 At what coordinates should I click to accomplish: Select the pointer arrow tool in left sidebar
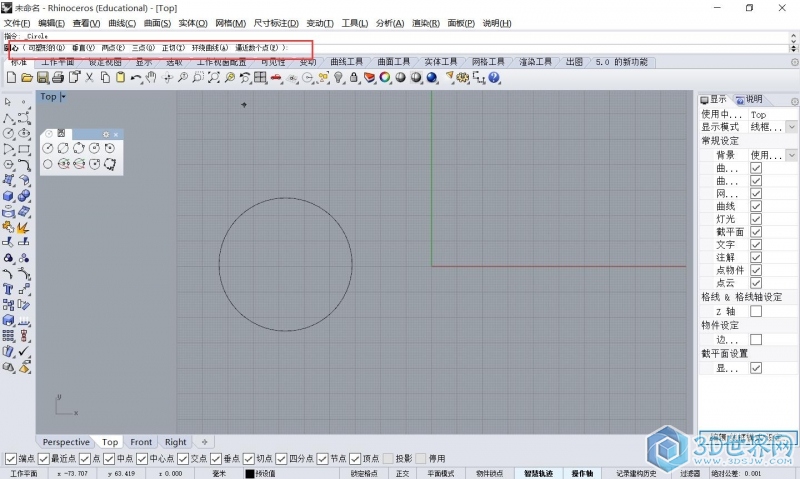click(8, 102)
